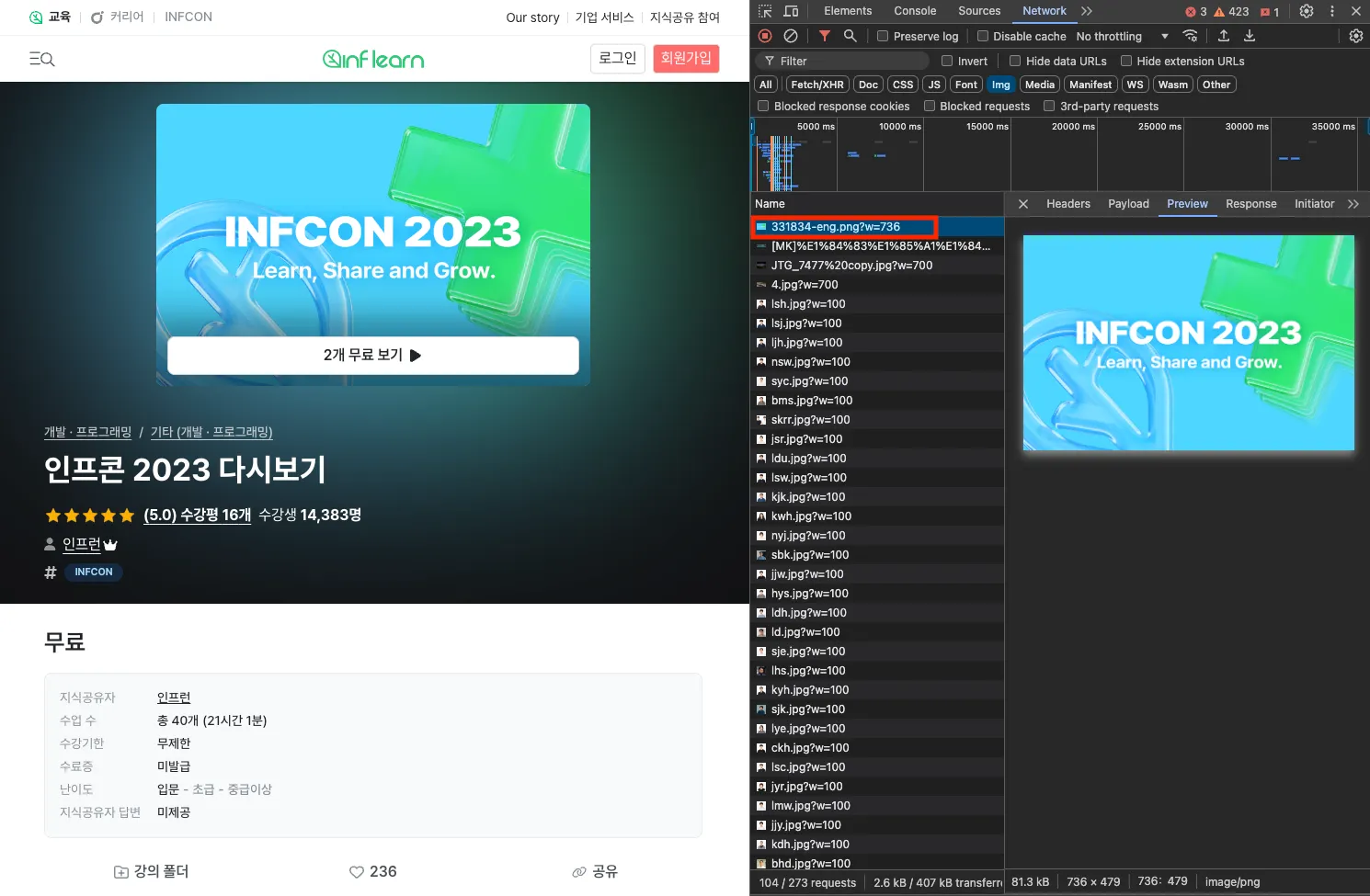Viewport: 1370px width, 896px height.
Task: Open the Initiator tab
Action: (x=1315, y=204)
